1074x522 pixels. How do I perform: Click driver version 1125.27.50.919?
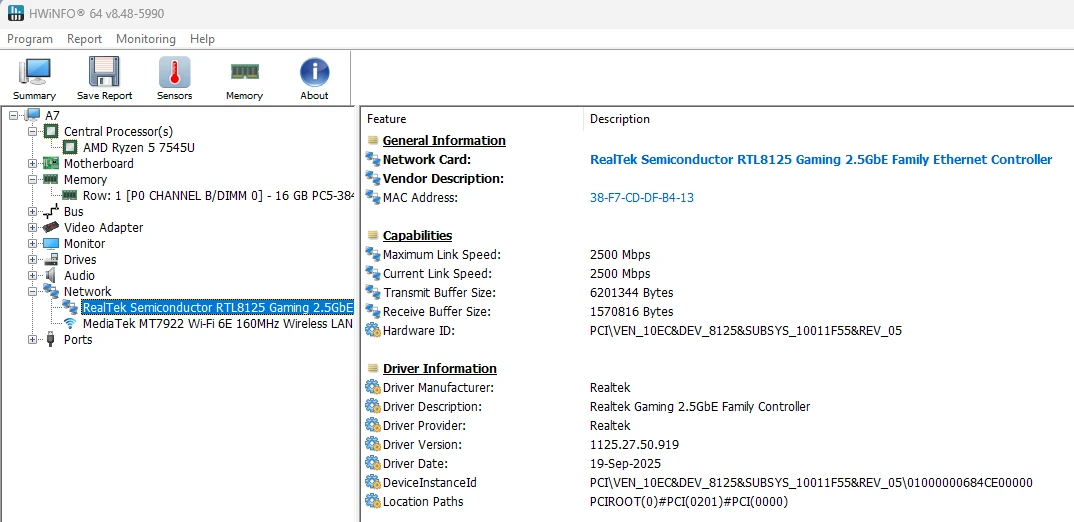pos(634,445)
